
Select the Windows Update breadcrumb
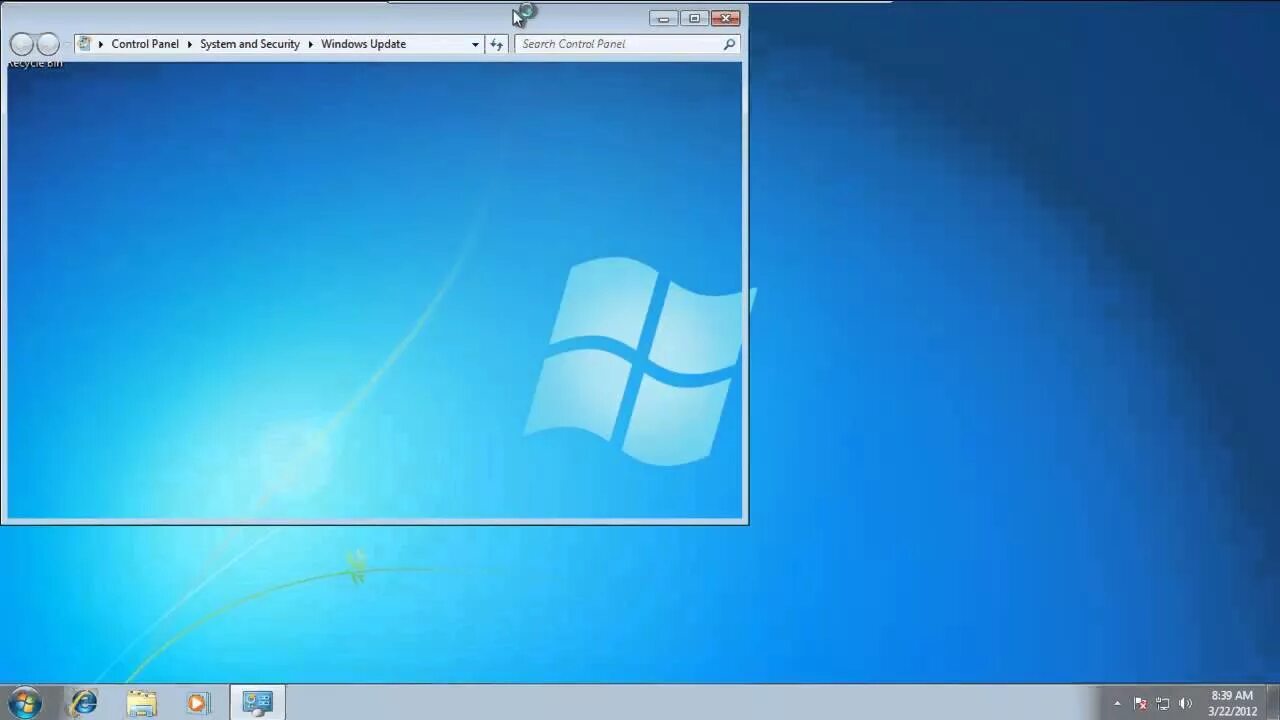click(363, 44)
